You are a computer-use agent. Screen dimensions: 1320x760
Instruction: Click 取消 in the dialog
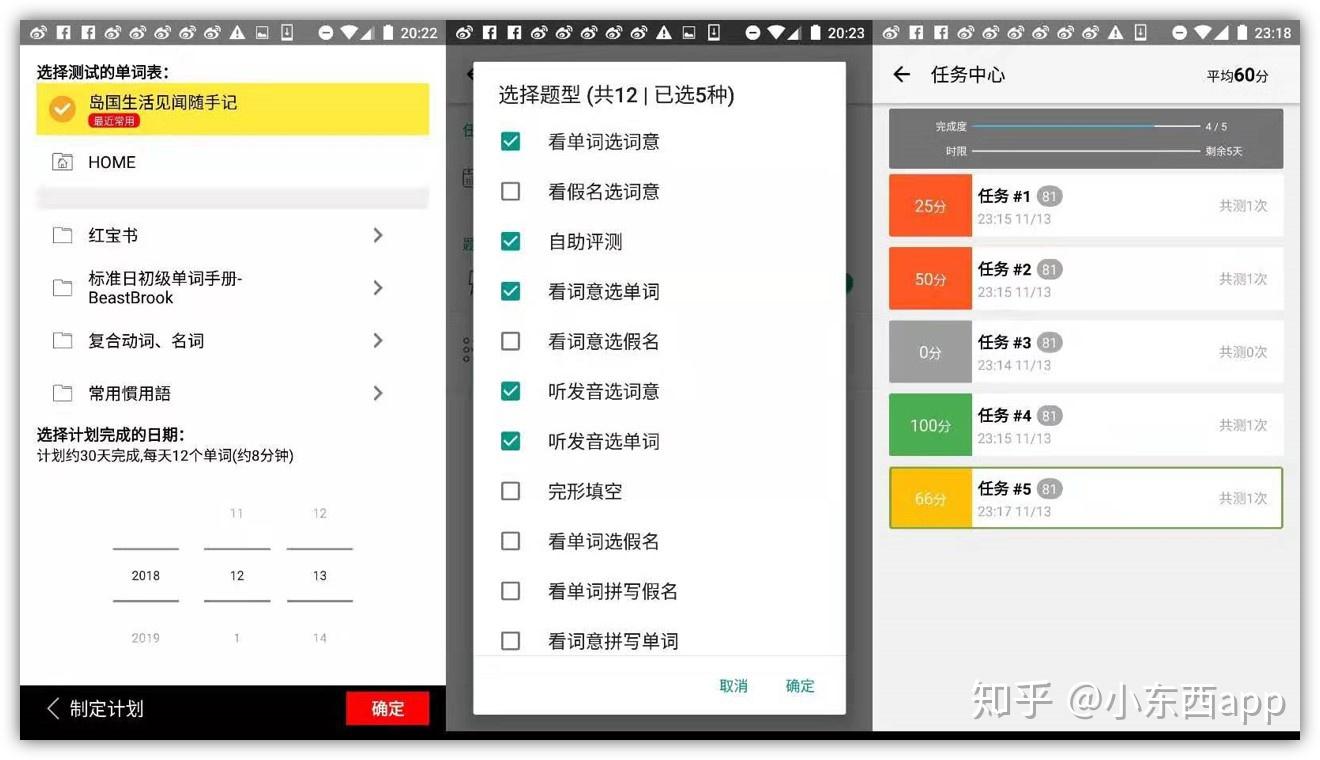(x=733, y=686)
